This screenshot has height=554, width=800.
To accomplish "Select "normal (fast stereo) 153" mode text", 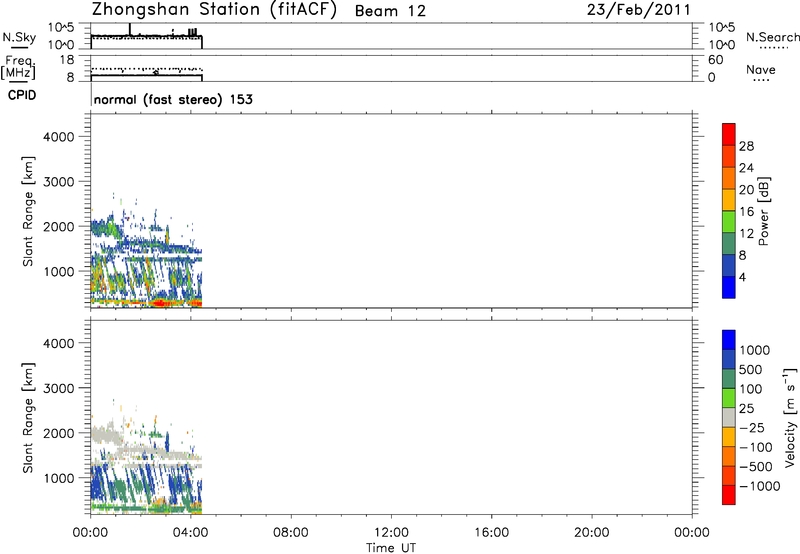I will pyautogui.click(x=173, y=99).
